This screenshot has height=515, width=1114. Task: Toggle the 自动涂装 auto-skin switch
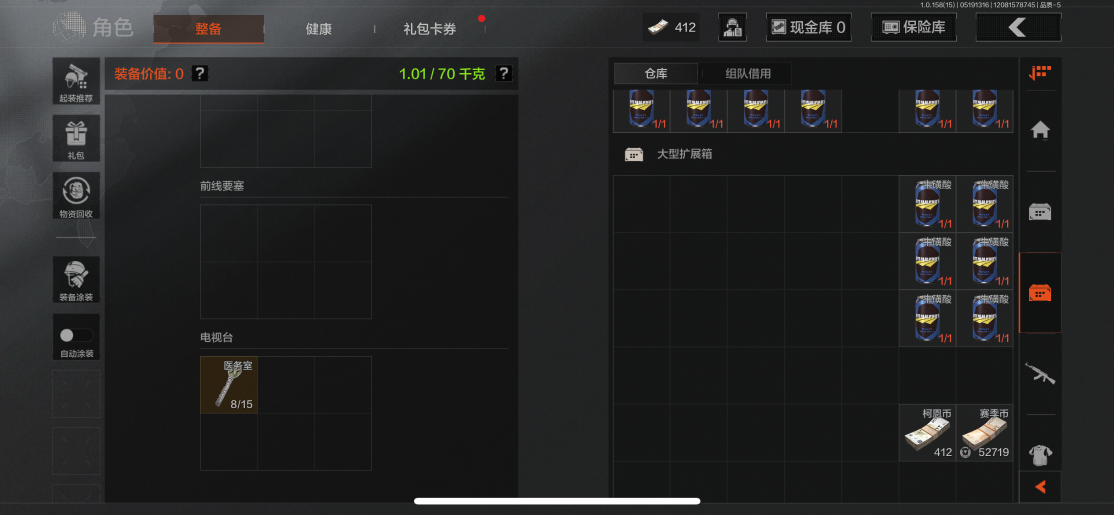click(x=76, y=337)
